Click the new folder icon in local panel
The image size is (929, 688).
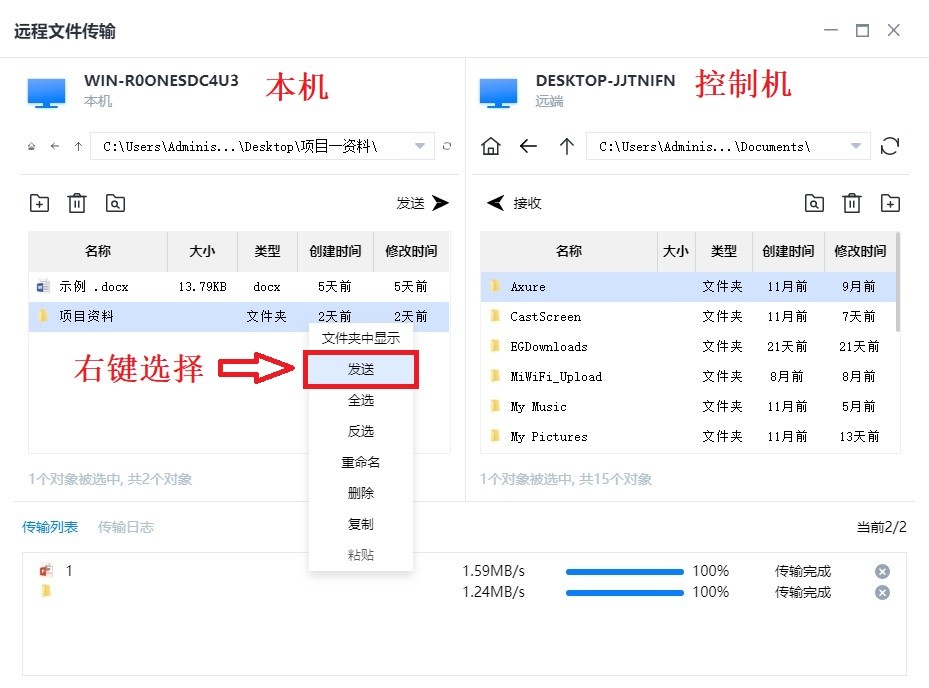(39, 203)
